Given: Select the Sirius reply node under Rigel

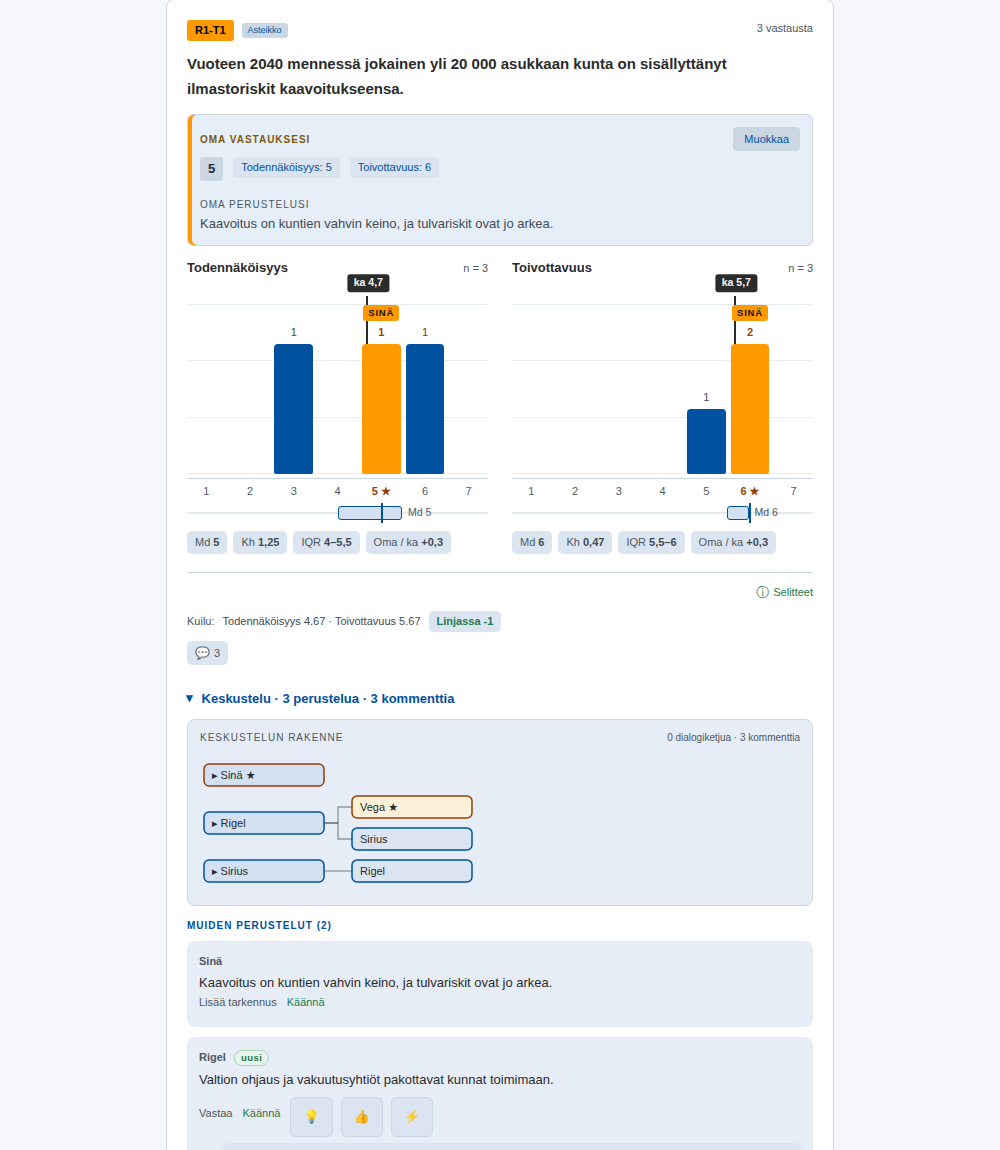Looking at the screenshot, I should click(412, 839).
